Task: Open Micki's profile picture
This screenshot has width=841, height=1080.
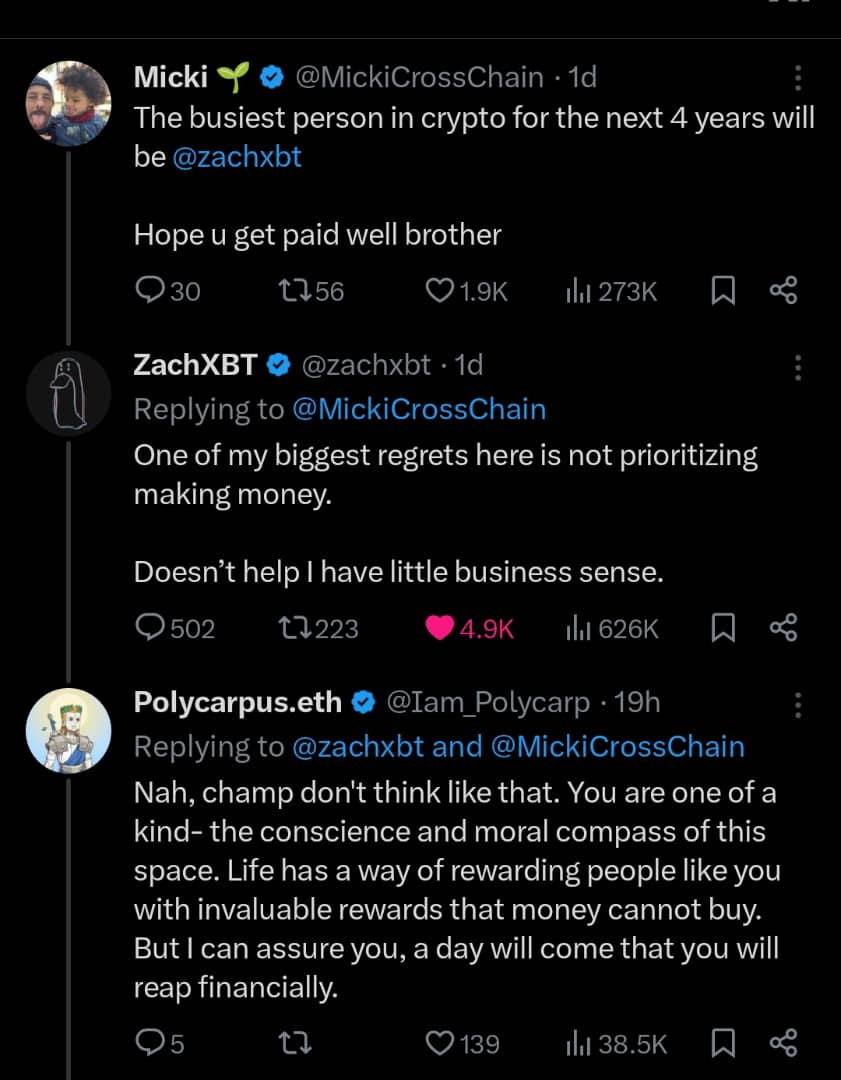Action: (68, 104)
